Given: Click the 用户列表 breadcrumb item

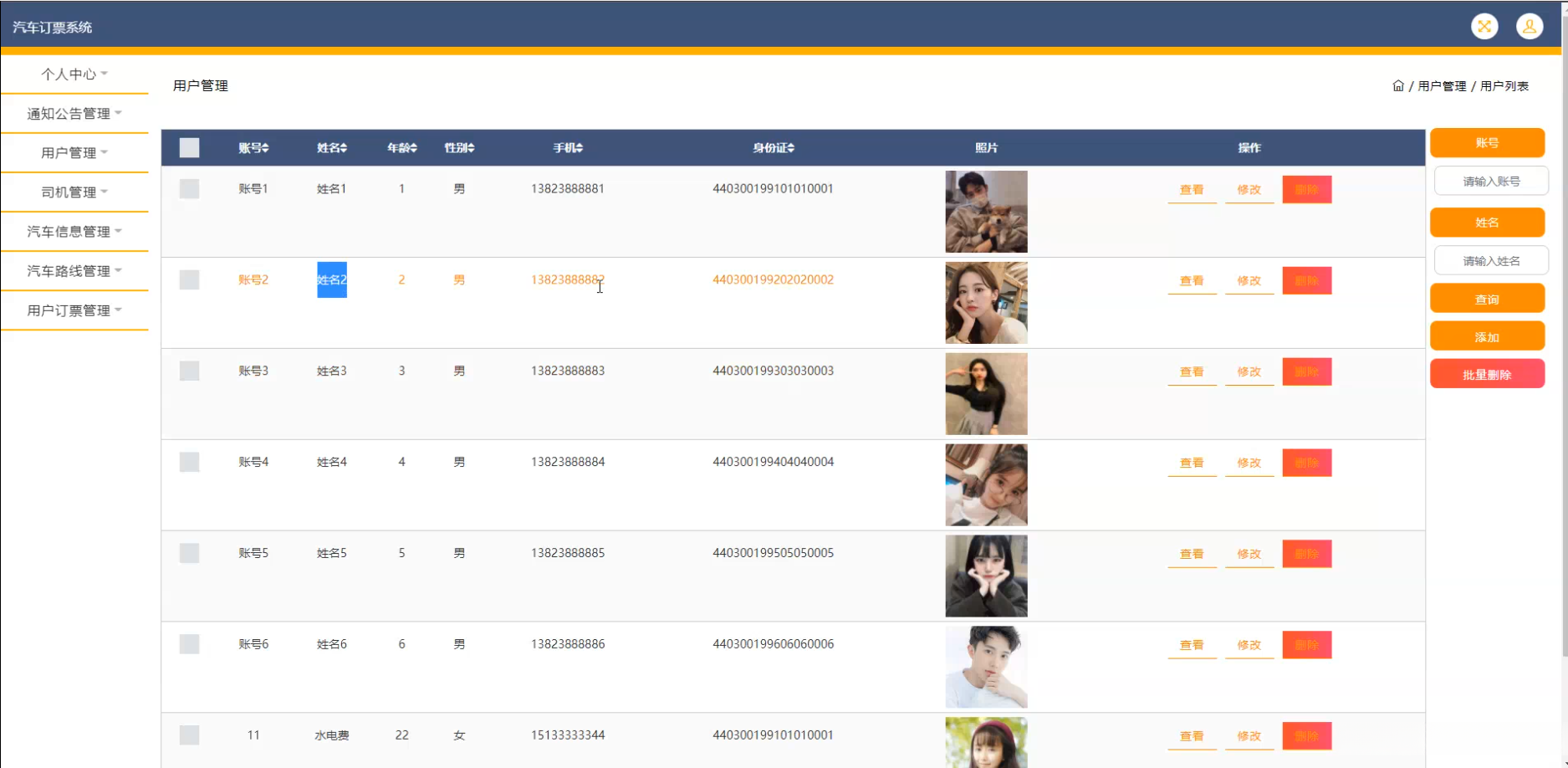Looking at the screenshot, I should tap(1504, 86).
